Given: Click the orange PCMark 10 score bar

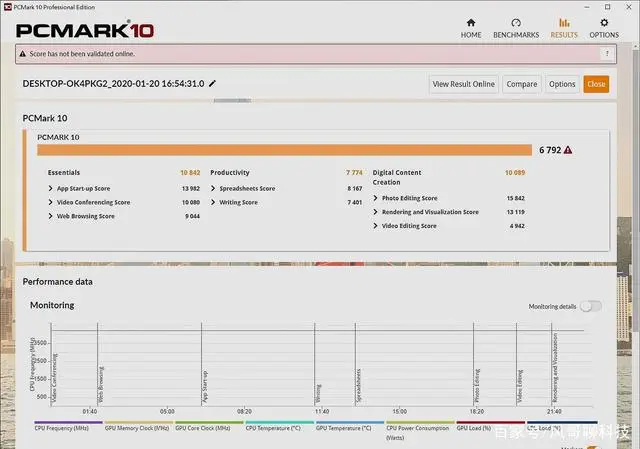Looking at the screenshot, I should 284,150.
